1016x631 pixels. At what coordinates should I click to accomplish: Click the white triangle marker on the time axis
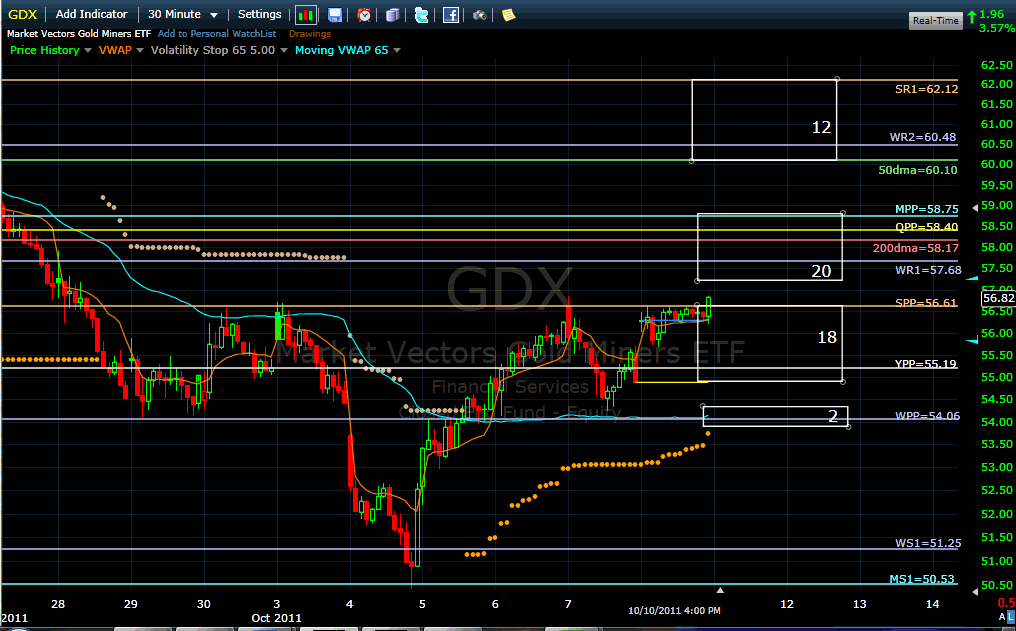point(720,590)
